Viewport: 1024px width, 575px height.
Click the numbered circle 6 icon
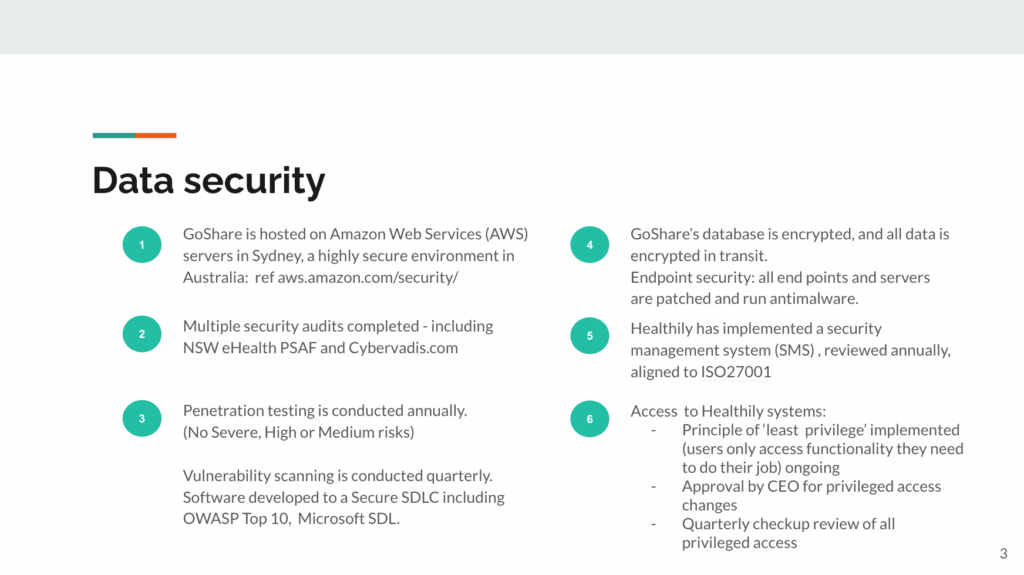click(x=589, y=419)
